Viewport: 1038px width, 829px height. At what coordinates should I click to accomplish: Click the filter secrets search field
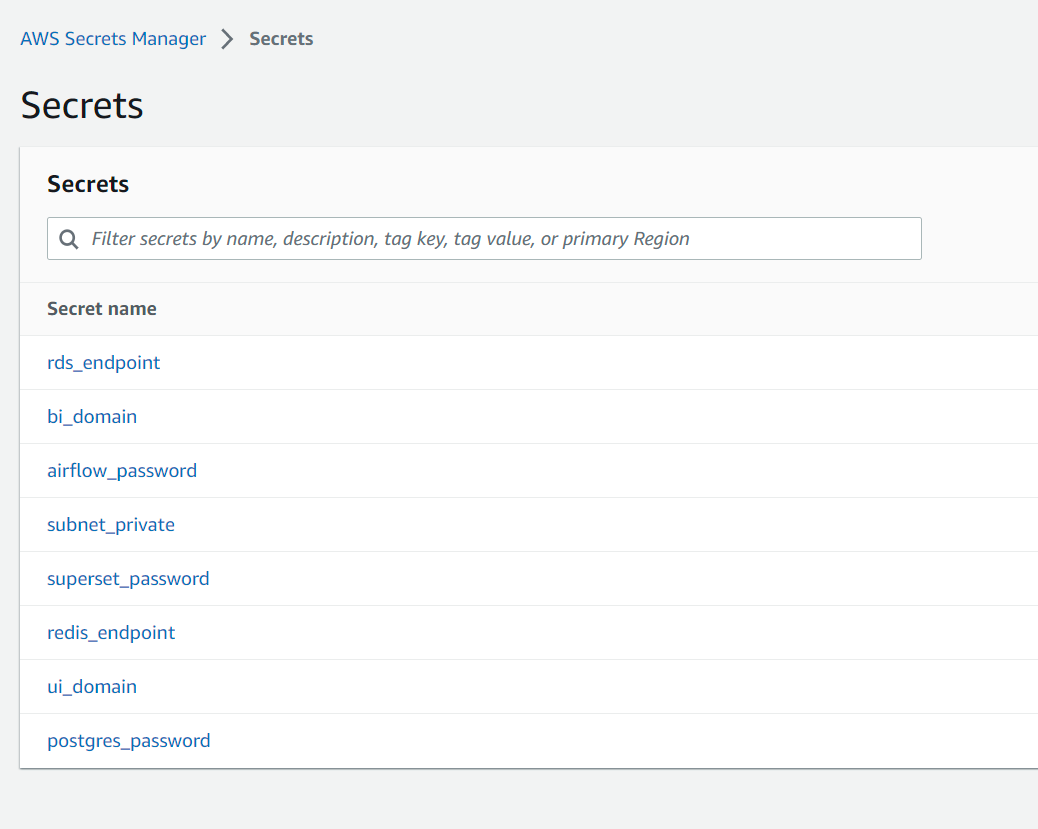coord(484,238)
